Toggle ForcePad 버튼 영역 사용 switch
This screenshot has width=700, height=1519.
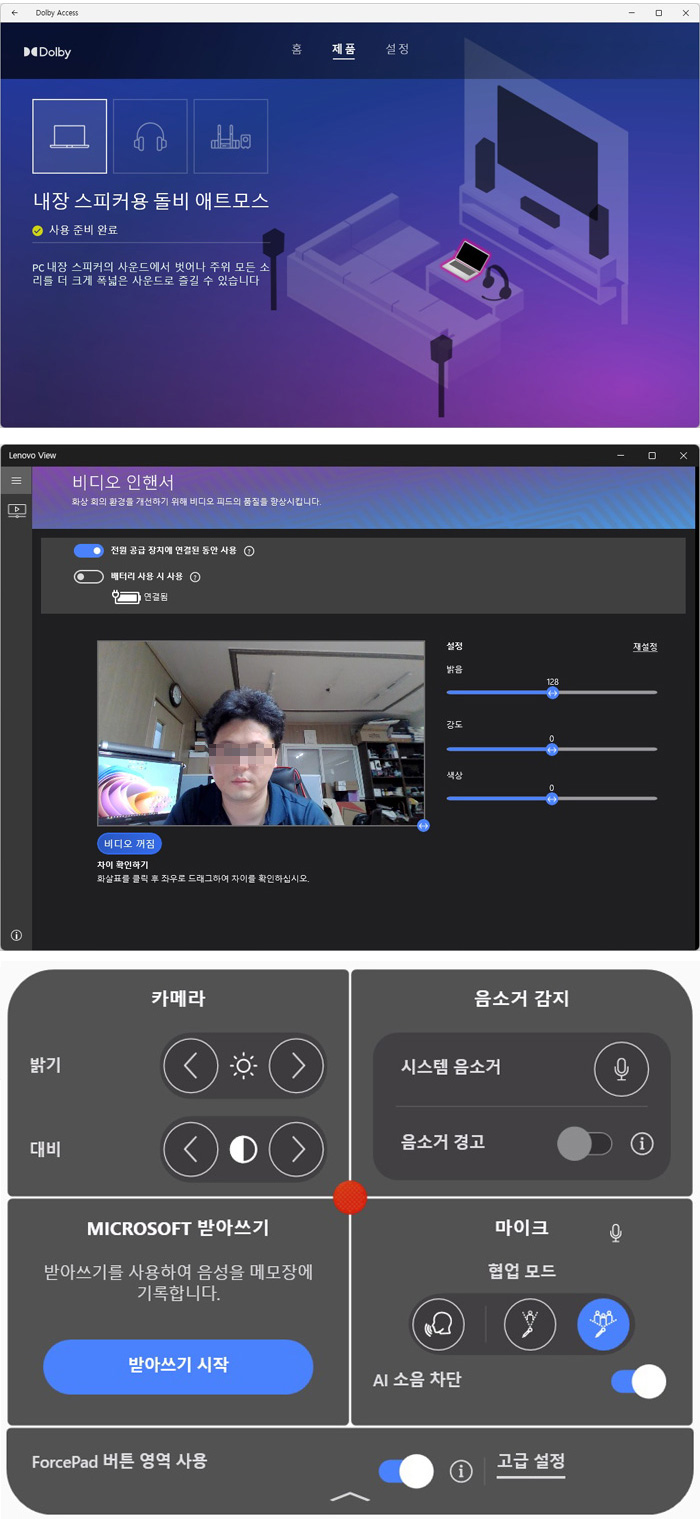[x=406, y=1471]
